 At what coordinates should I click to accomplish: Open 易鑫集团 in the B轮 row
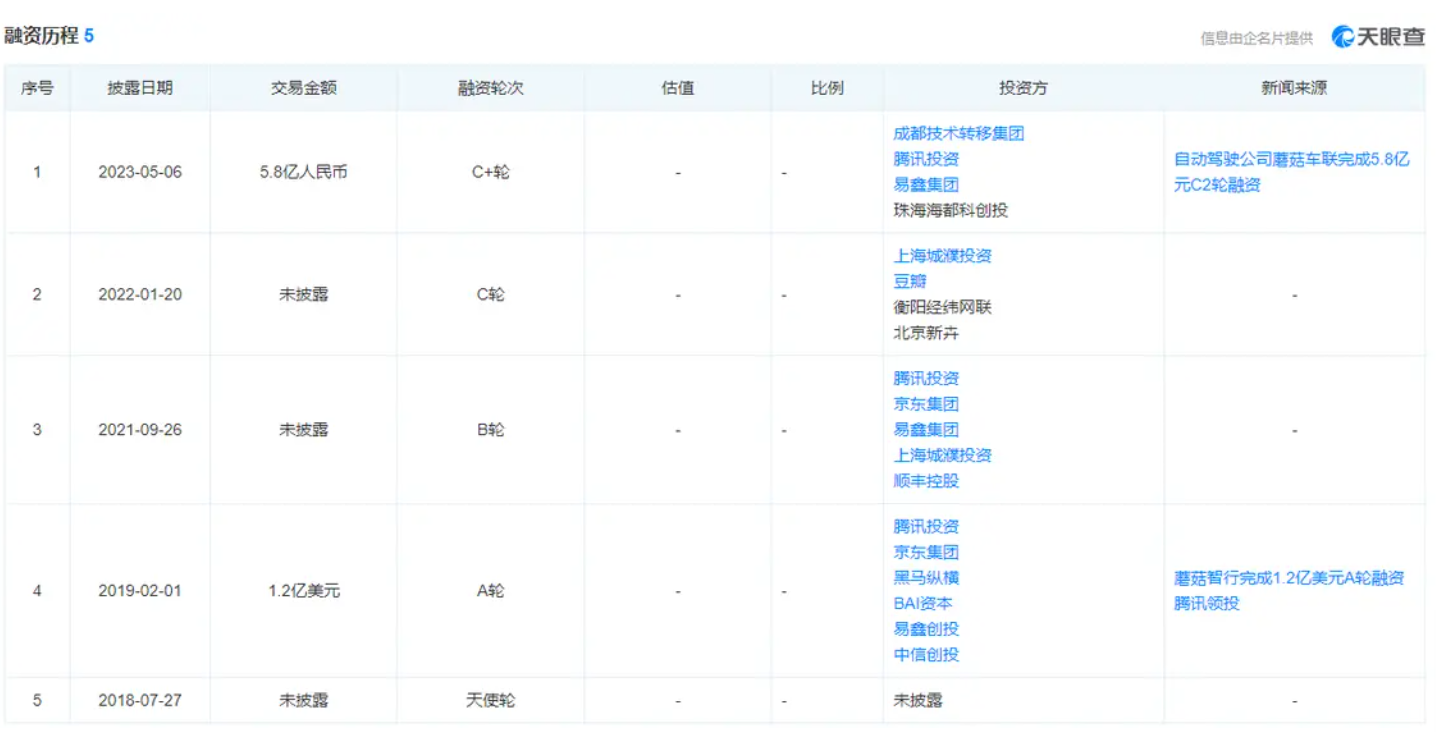926,430
